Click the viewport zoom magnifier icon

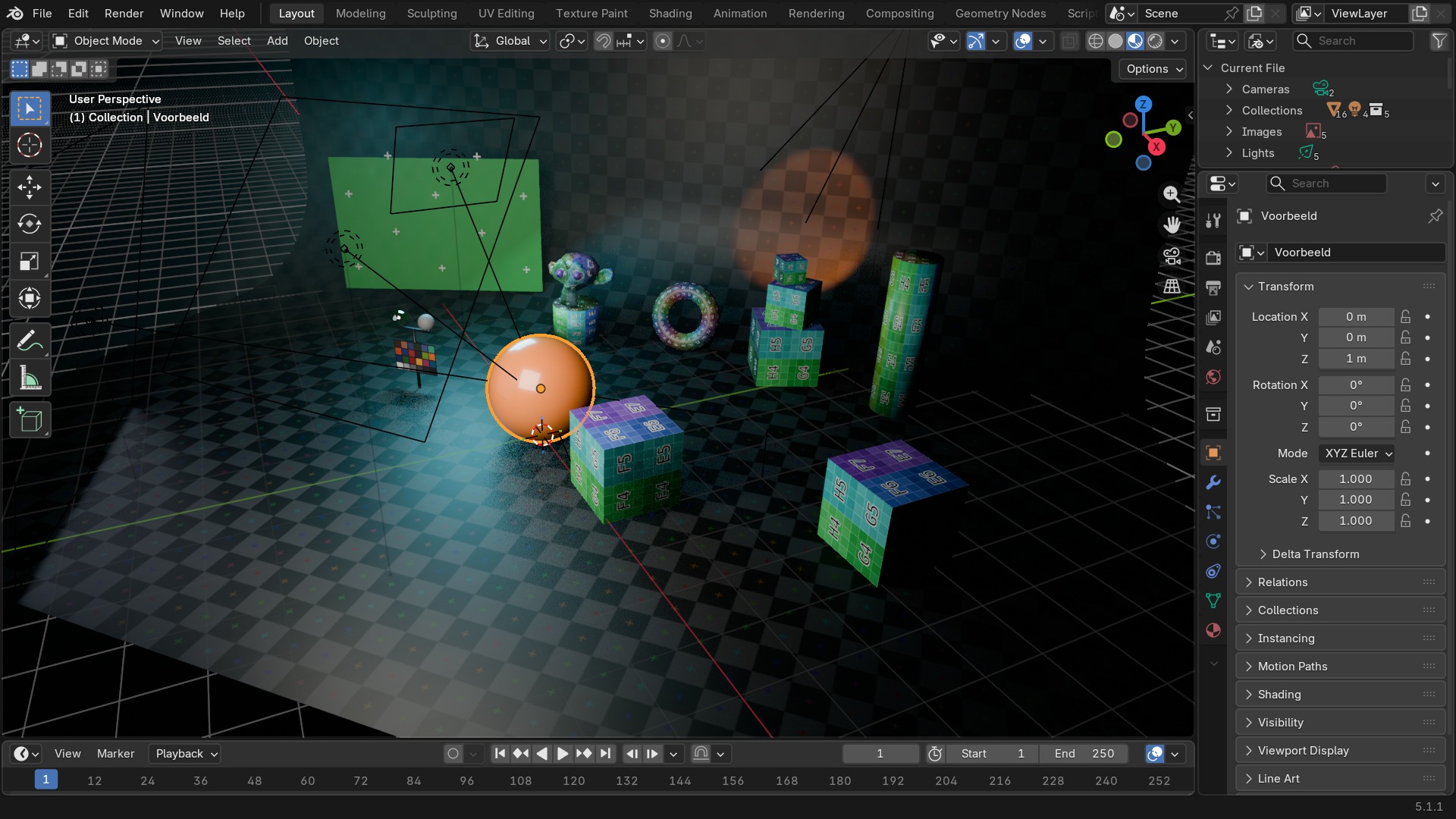click(1172, 194)
